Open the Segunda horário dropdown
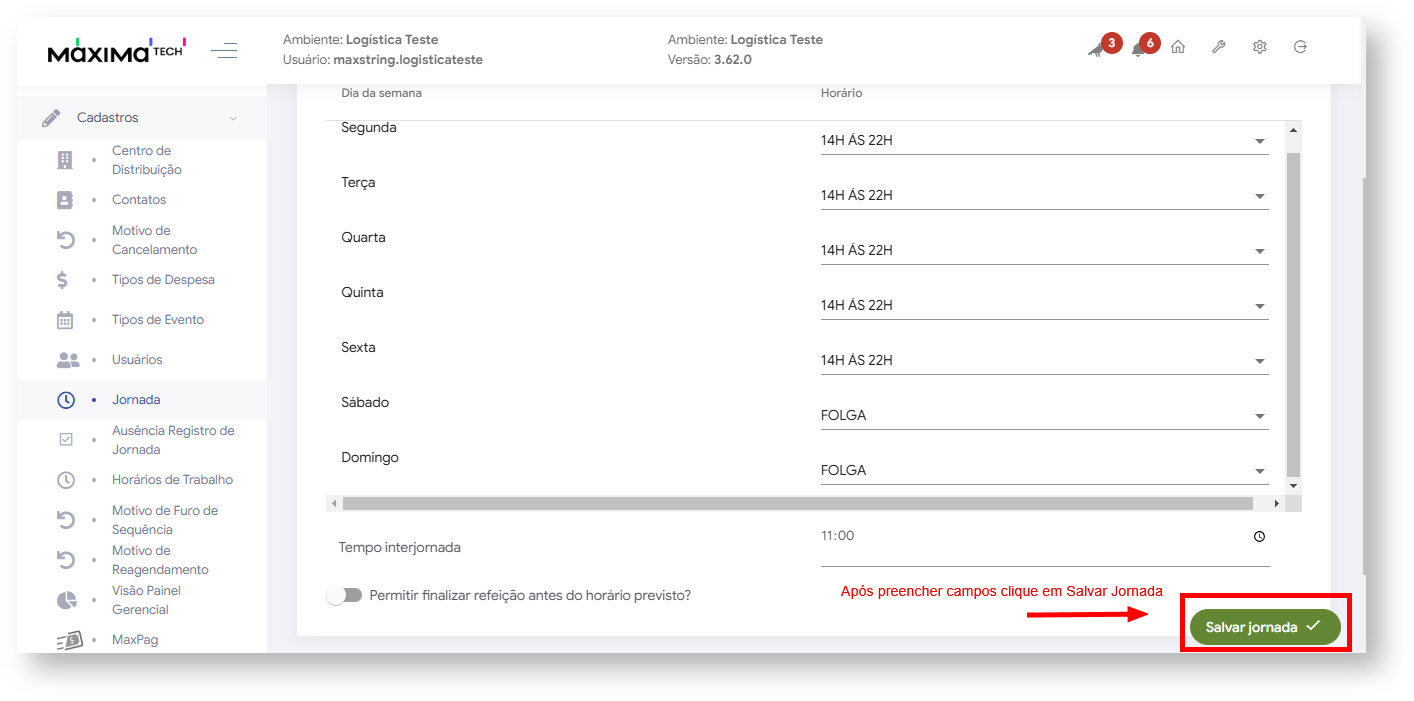 1044,141
